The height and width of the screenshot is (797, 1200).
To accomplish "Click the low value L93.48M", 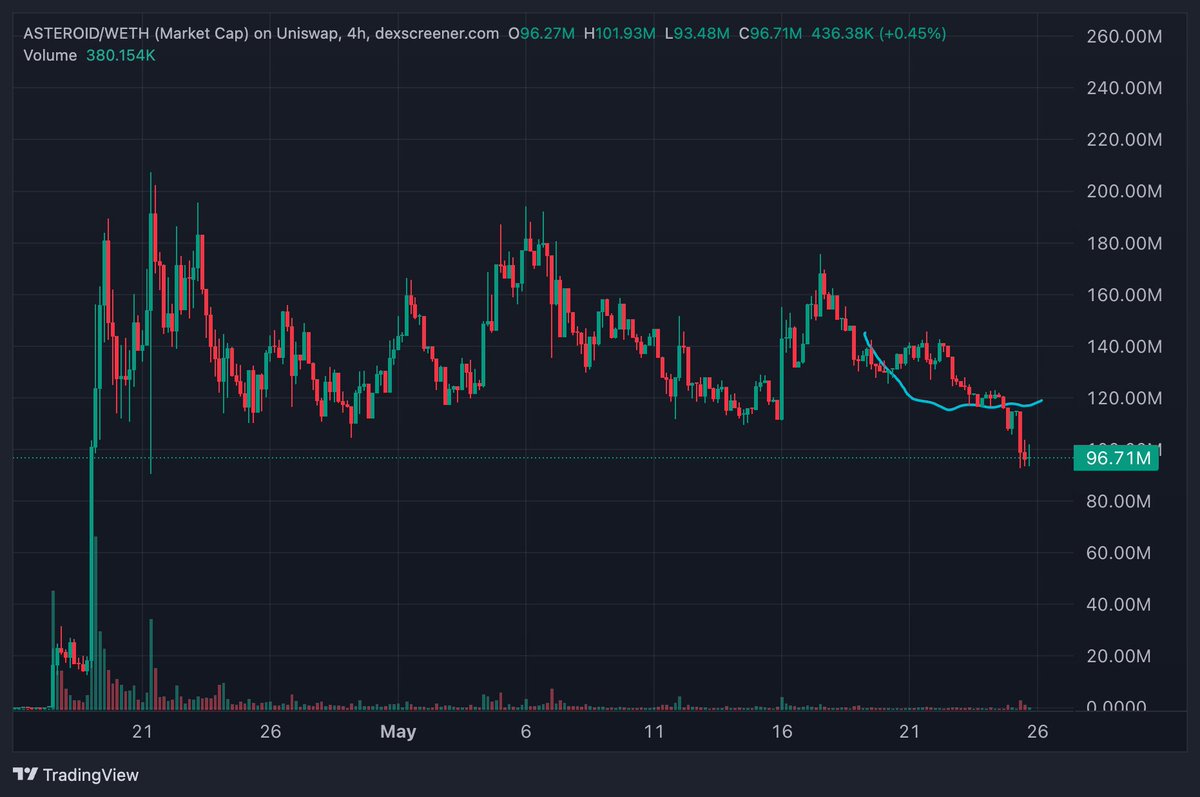I will (699, 34).
